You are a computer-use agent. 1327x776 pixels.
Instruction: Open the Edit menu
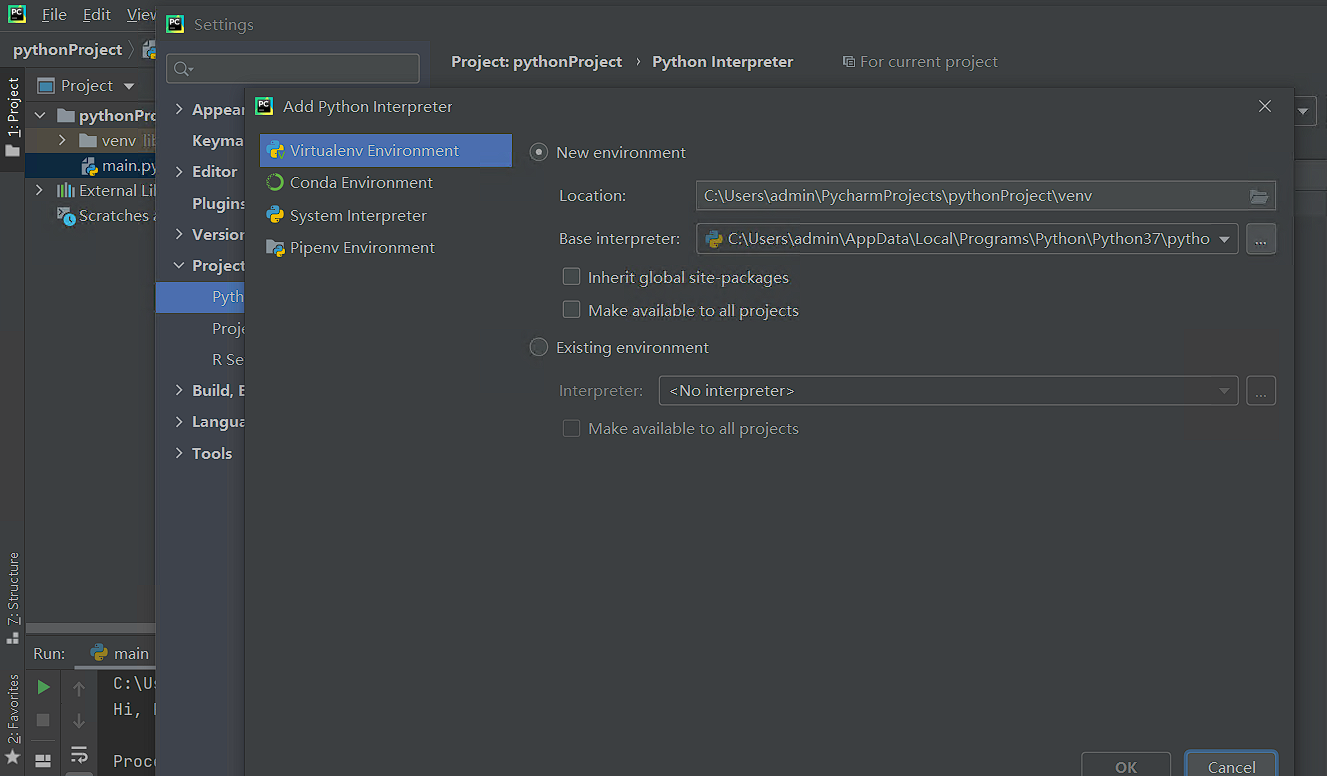(x=97, y=15)
